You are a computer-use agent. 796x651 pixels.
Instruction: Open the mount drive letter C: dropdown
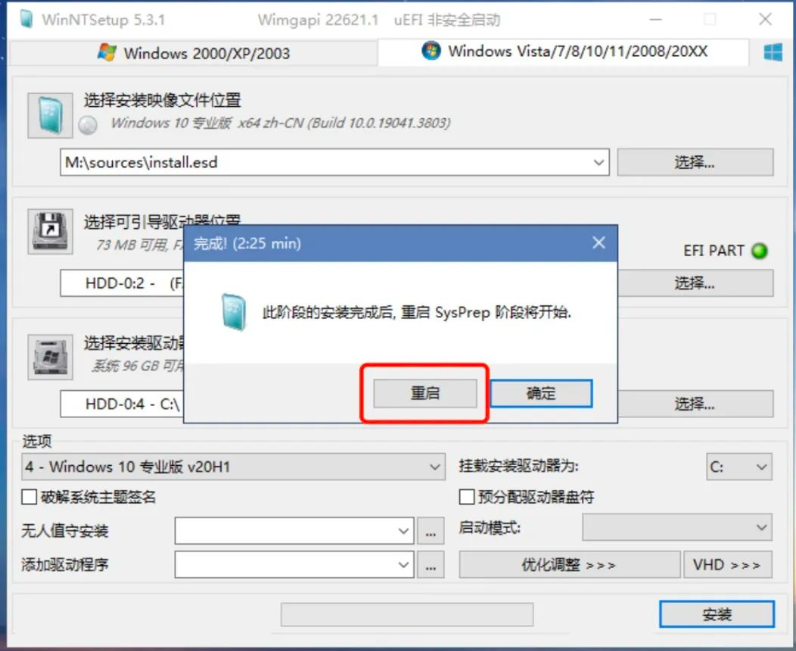(x=739, y=467)
